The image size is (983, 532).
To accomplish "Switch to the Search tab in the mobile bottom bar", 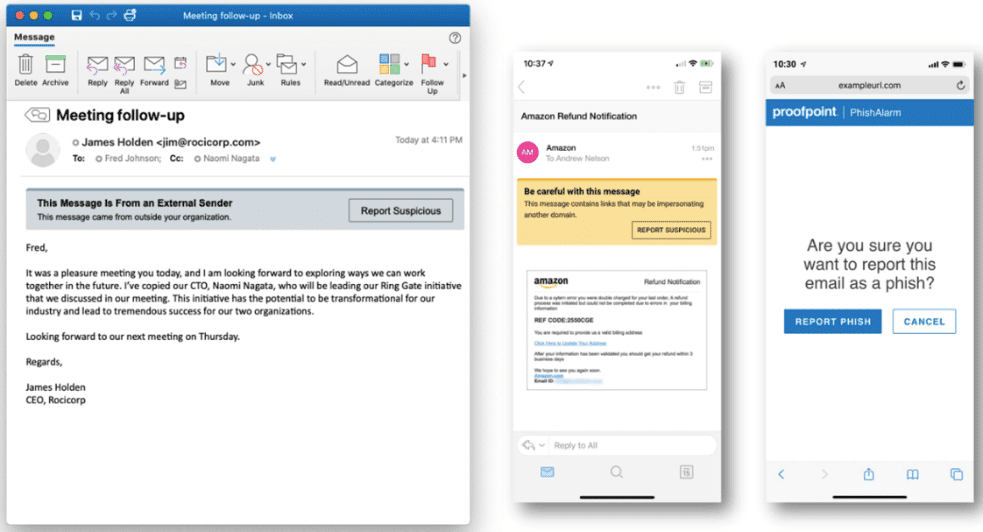I will (x=616, y=472).
